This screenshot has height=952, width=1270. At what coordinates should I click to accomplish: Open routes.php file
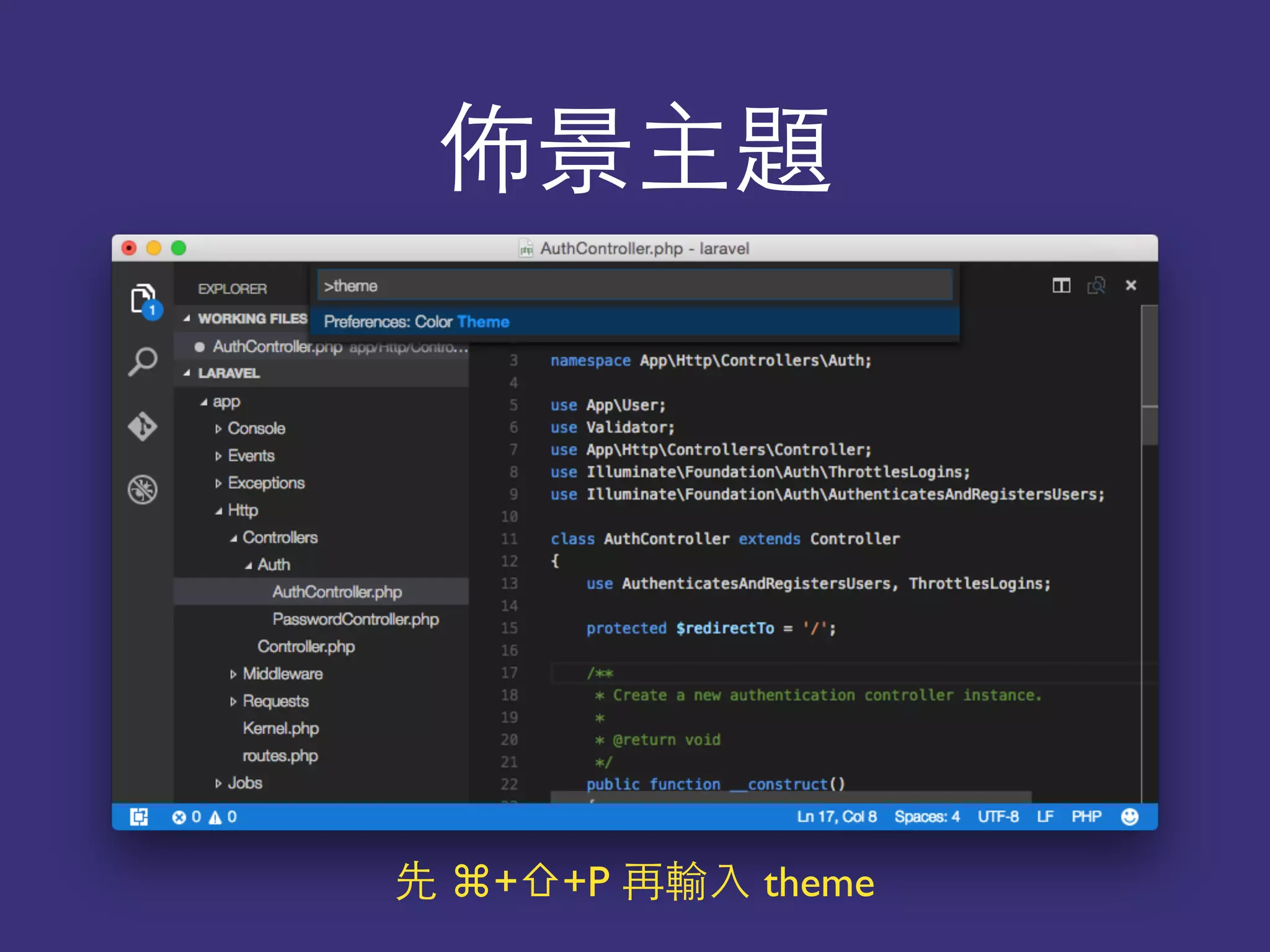pos(280,756)
